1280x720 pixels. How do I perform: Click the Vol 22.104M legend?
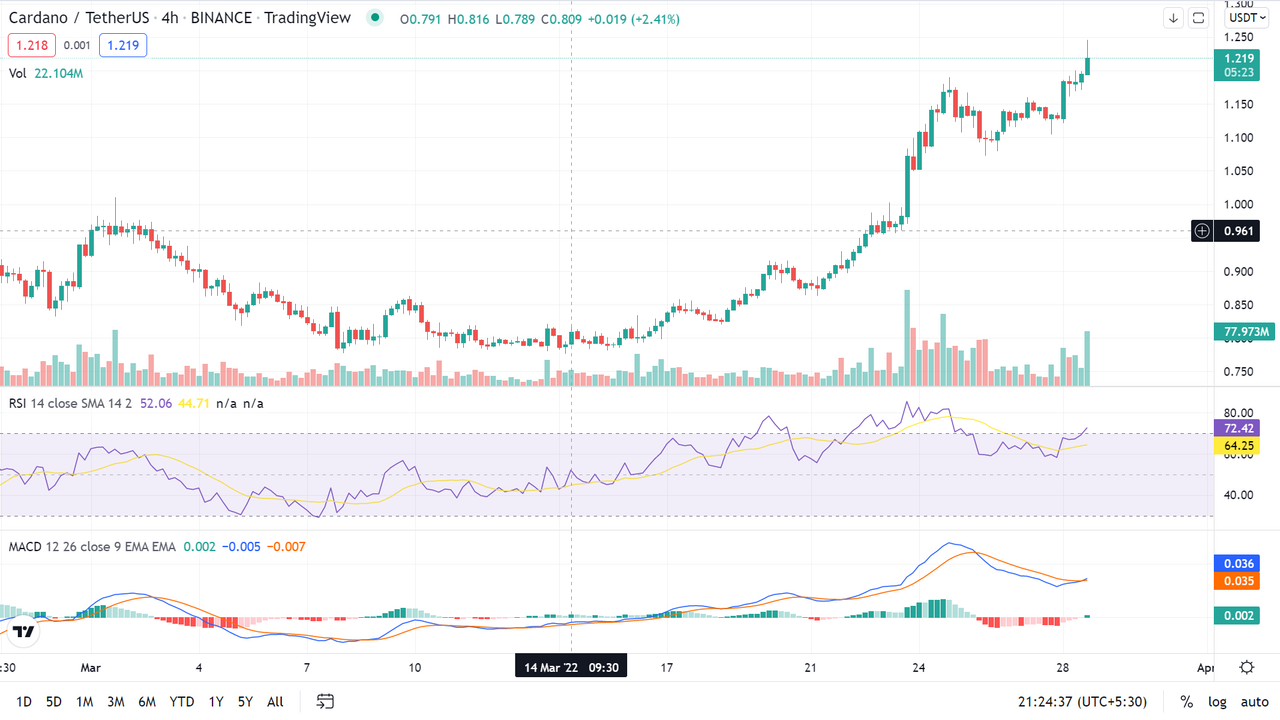point(46,73)
